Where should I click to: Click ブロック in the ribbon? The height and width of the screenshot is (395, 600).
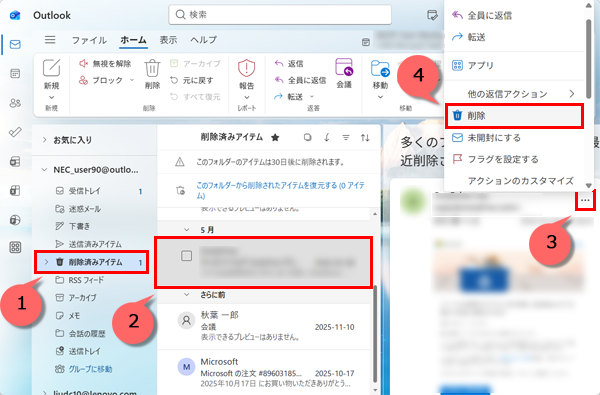click(x=101, y=80)
